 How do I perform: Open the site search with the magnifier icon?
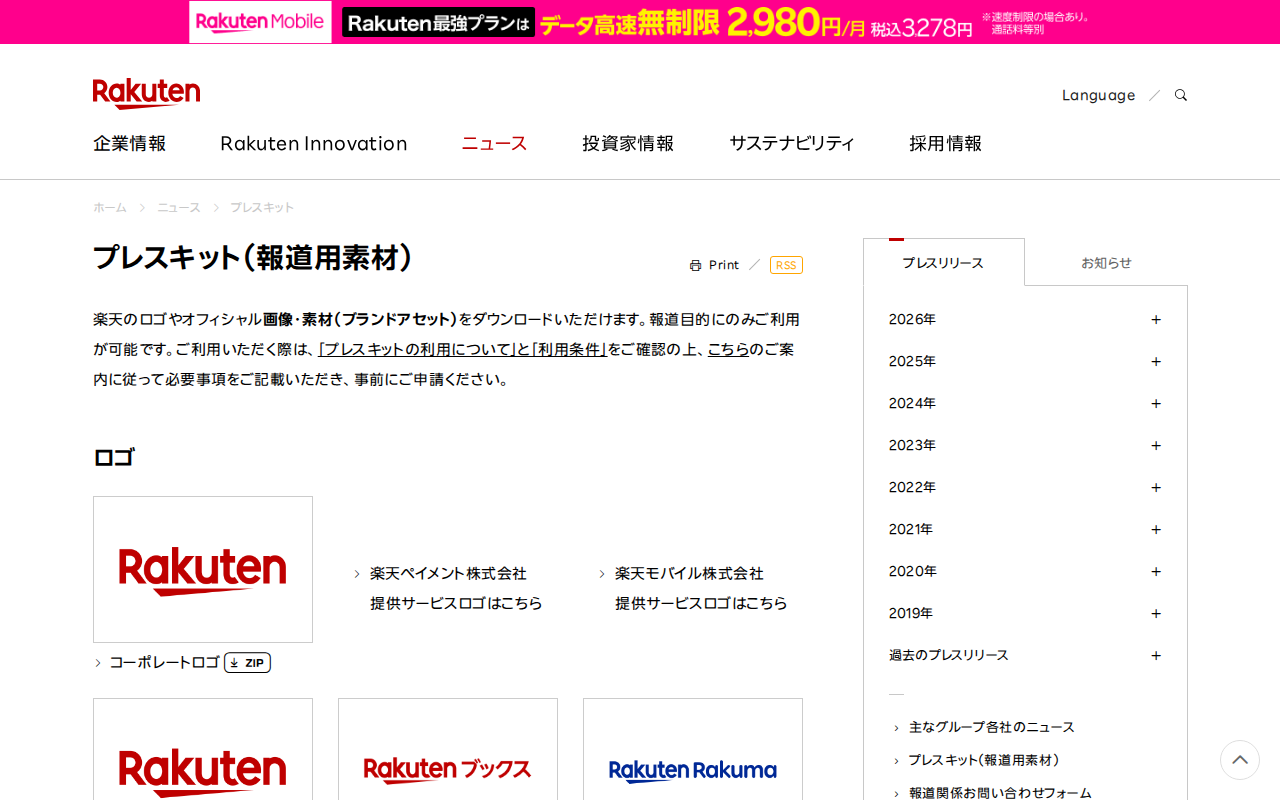(x=1180, y=94)
